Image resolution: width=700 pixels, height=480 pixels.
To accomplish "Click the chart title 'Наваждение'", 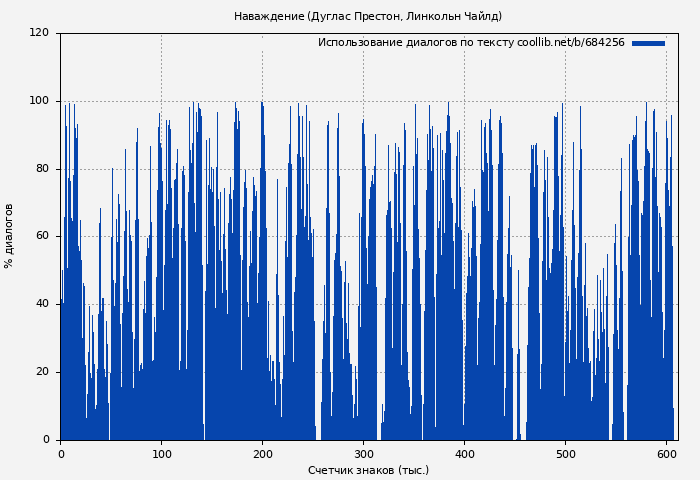I will click(269, 16).
